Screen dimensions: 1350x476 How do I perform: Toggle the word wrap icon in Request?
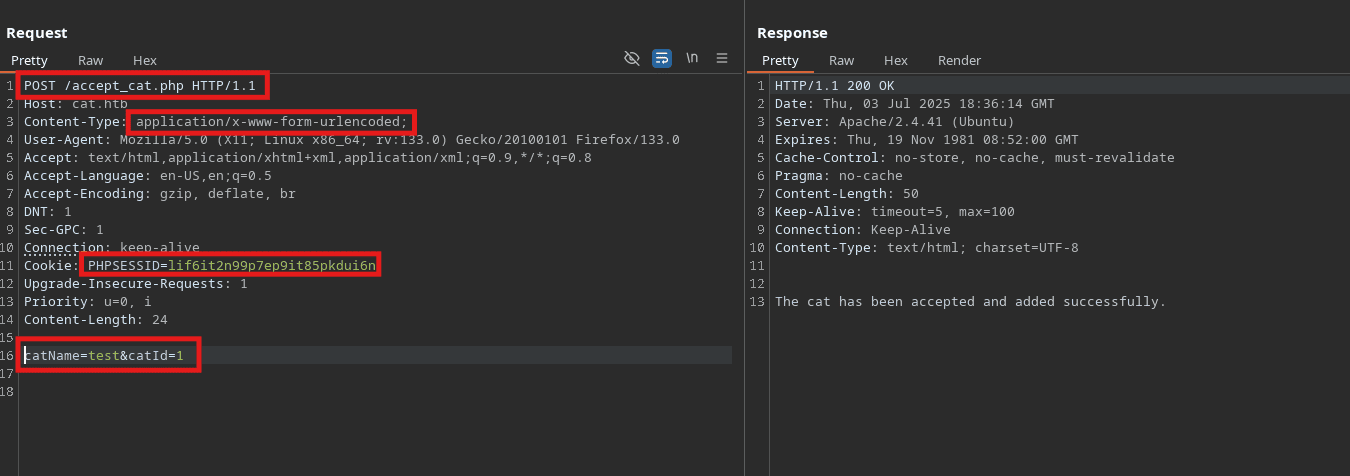coord(662,59)
